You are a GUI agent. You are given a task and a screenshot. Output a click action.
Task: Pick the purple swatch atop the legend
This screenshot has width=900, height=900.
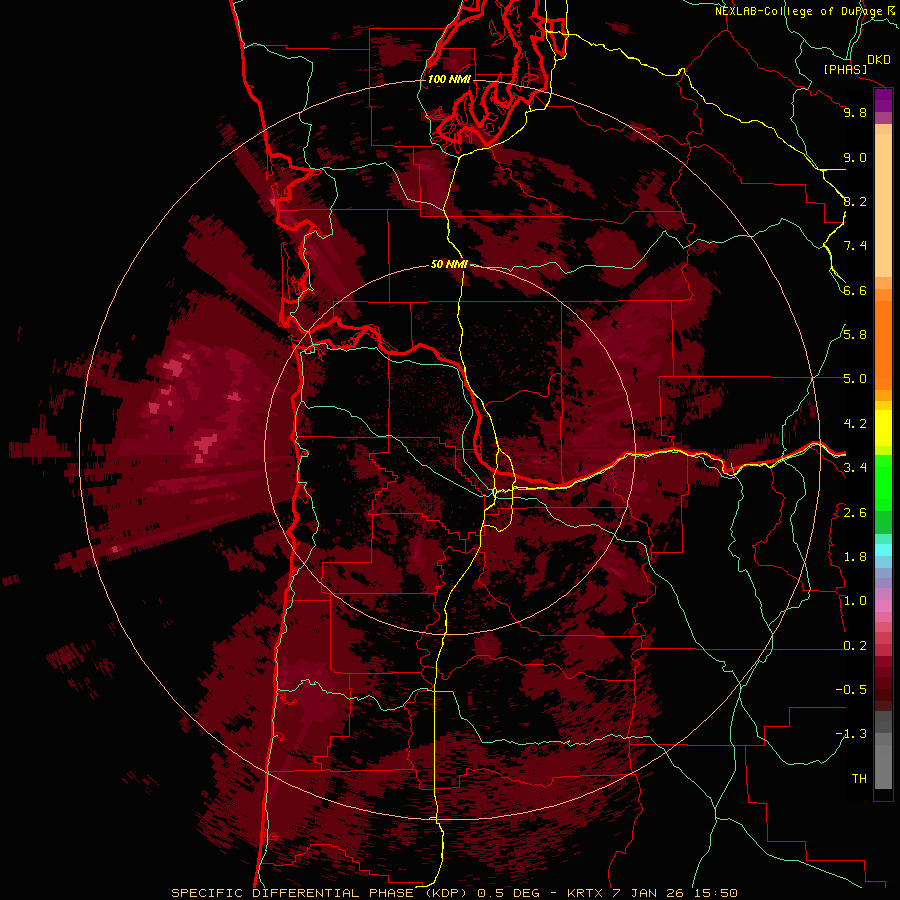[x=883, y=100]
